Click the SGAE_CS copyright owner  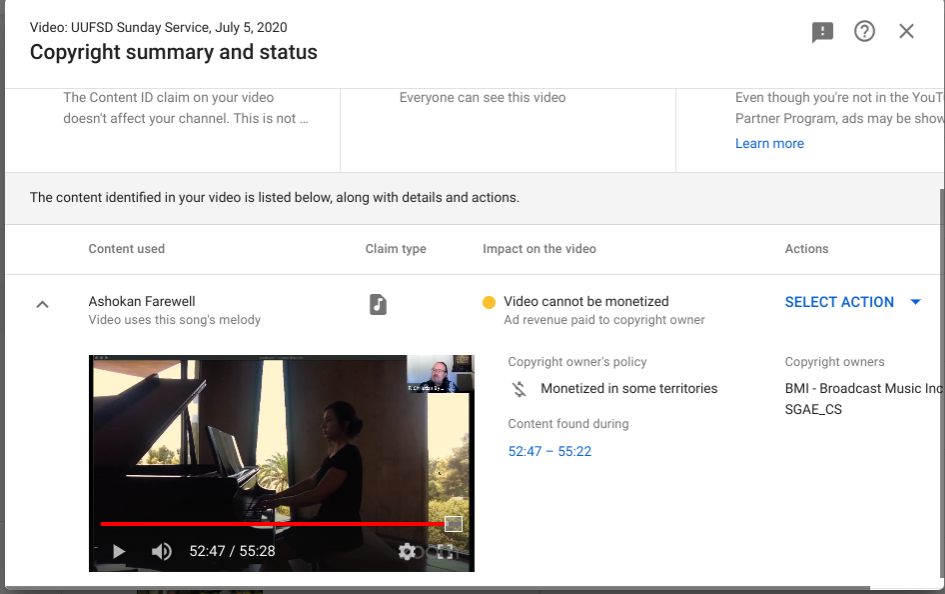click(x=813, y=410)
